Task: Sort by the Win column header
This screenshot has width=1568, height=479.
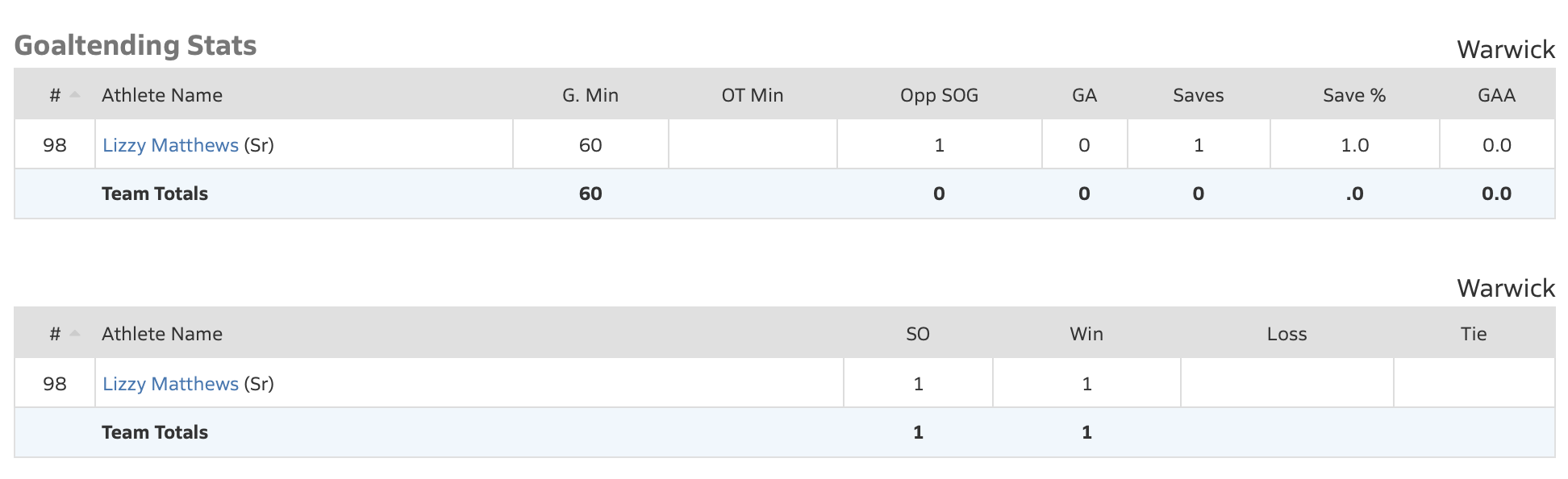Action: [x=1086, y=334]
